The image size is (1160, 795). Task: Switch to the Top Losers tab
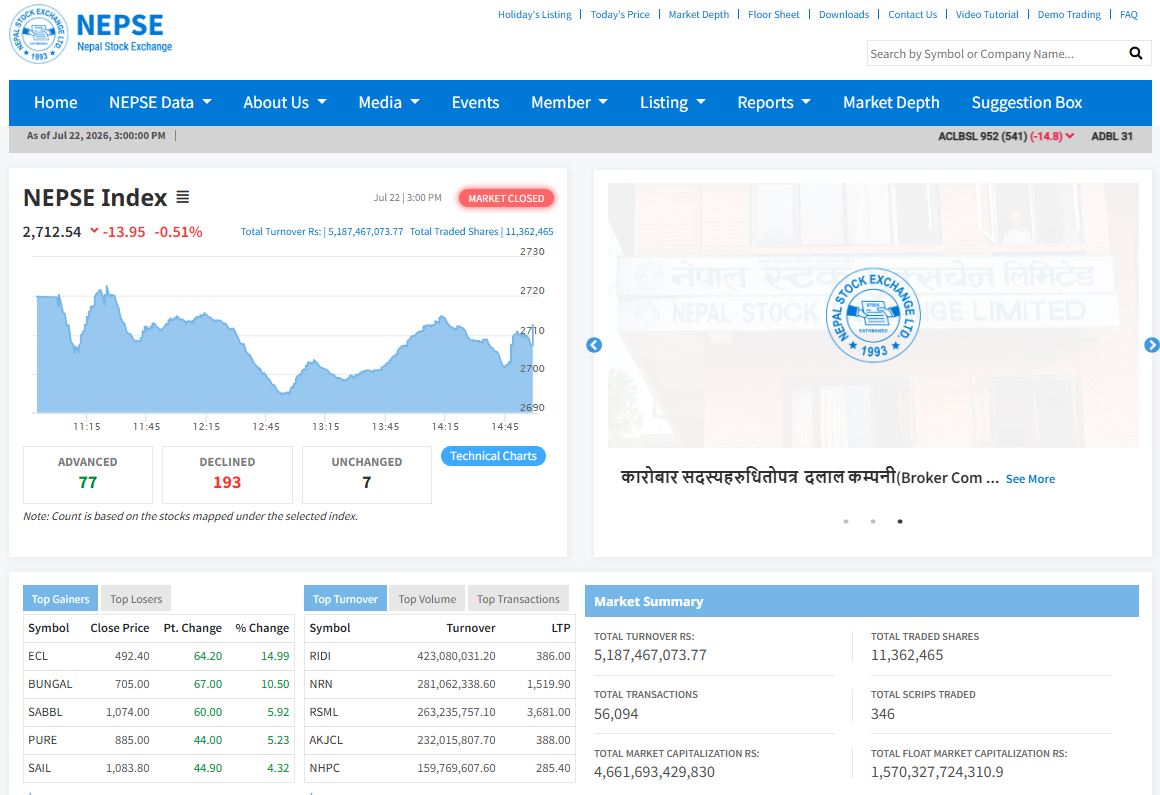pos(136,598)
